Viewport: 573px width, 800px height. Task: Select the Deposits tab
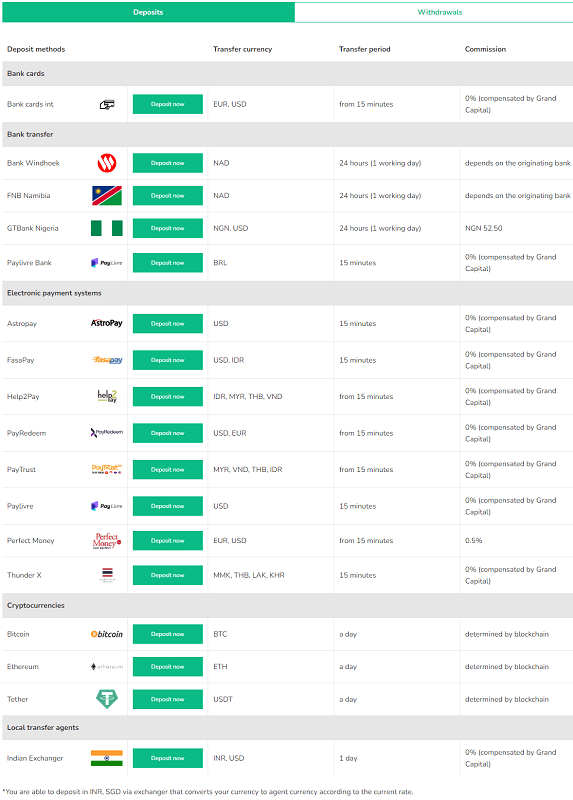[148, 12]
